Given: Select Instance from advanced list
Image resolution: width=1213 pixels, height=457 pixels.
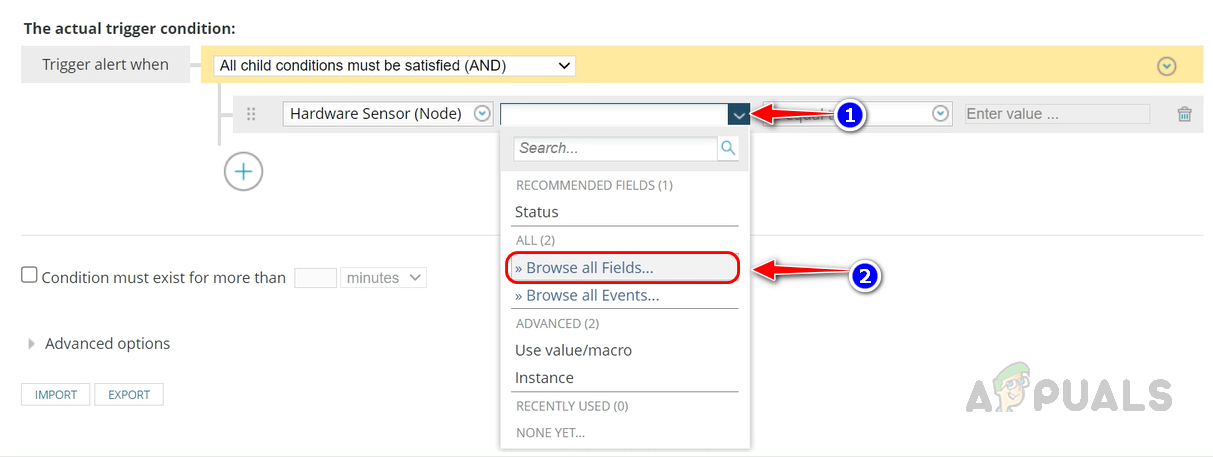Looking at the screenshot, I should 544,378.
